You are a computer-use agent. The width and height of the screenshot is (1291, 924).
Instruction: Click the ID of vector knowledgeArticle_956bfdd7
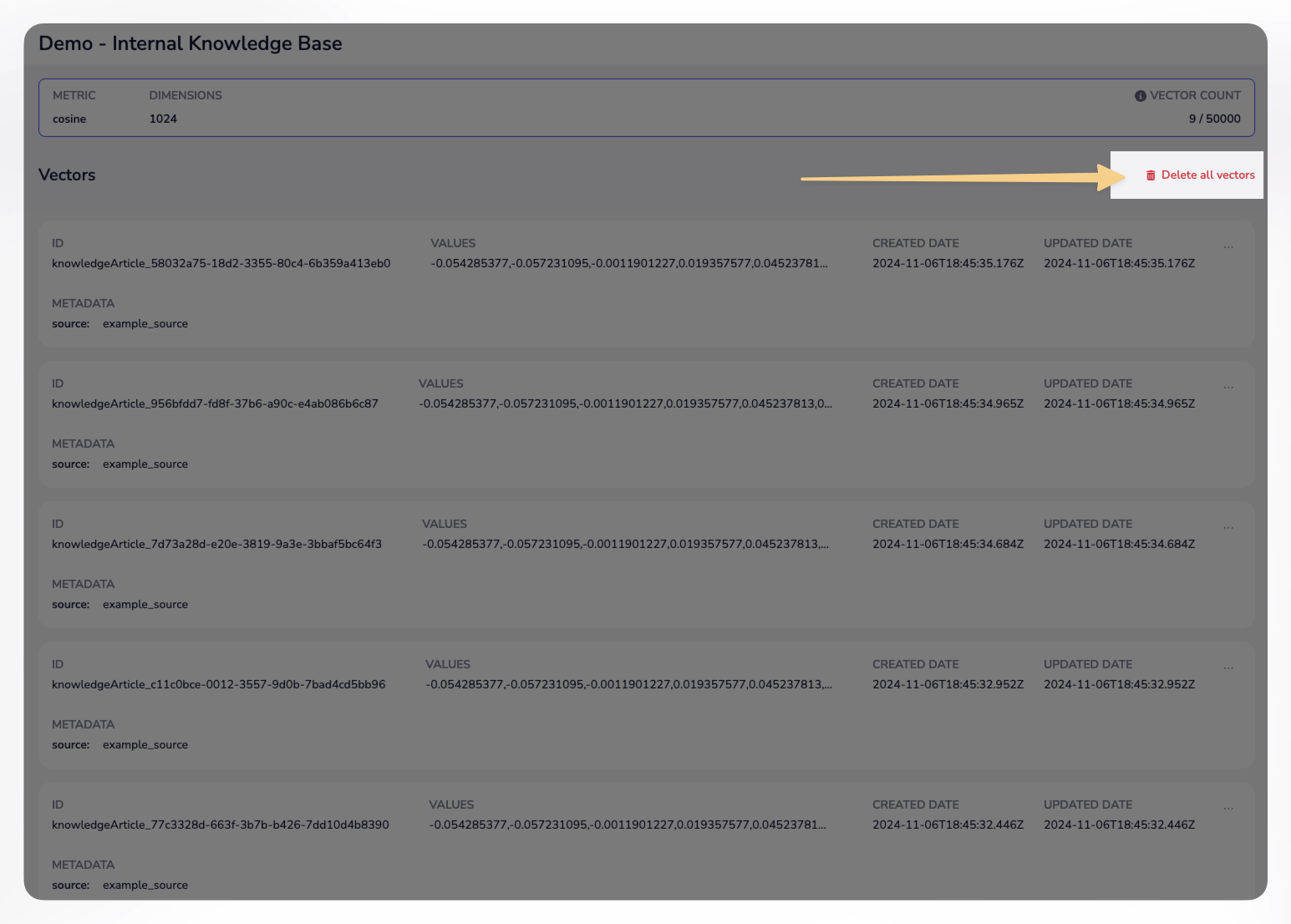click(x=215, y=404)
